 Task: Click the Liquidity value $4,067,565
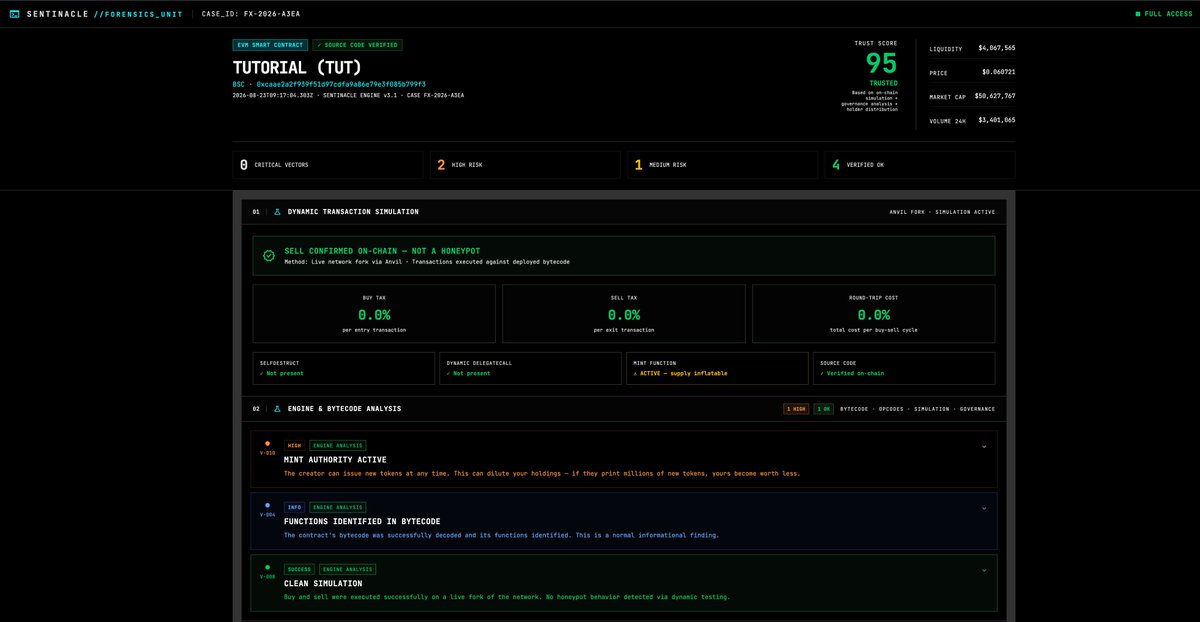pyautogui.click(x=997, y=48)
